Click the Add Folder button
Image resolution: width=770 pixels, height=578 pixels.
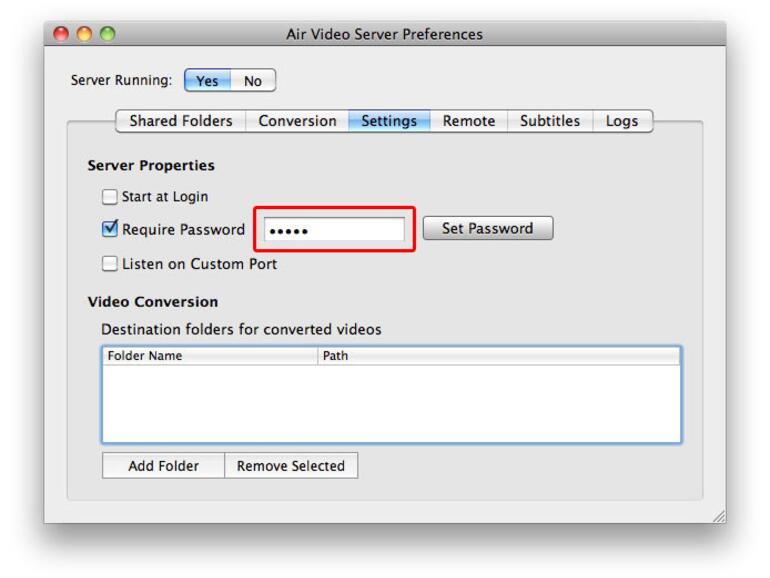(x=163, y=466)
